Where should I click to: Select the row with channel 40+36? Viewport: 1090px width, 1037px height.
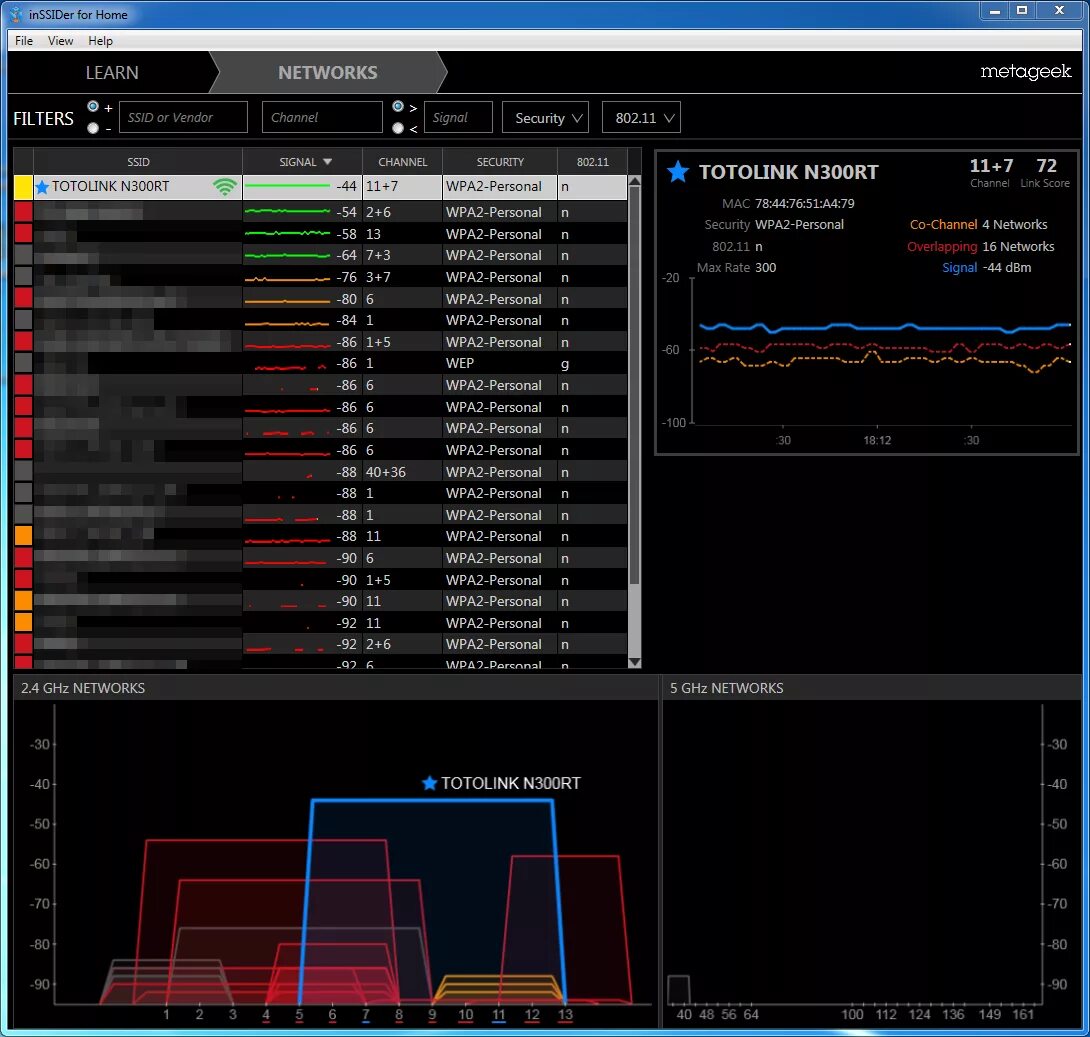point(320,472)
